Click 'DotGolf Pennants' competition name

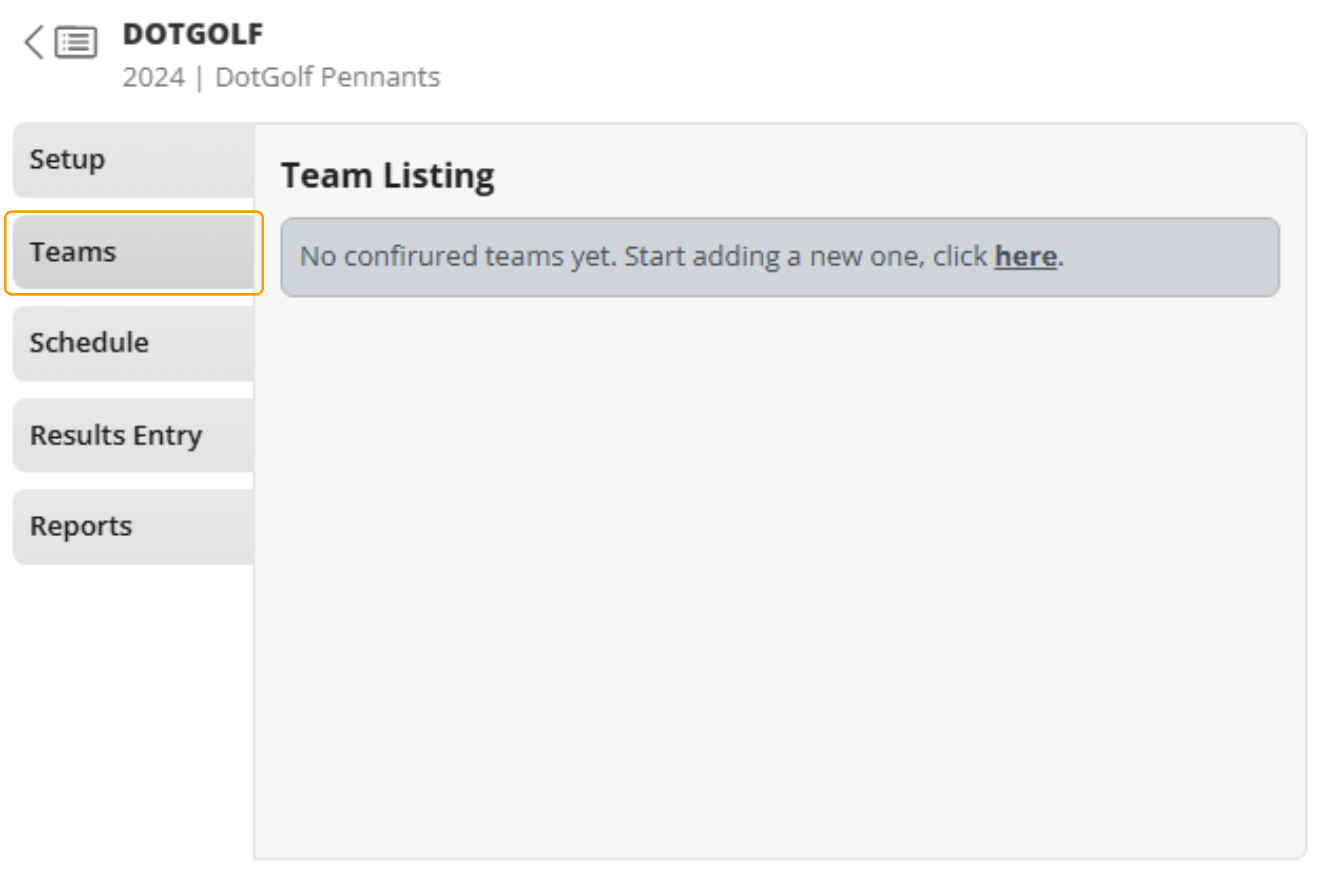click(x=328, y=77)
